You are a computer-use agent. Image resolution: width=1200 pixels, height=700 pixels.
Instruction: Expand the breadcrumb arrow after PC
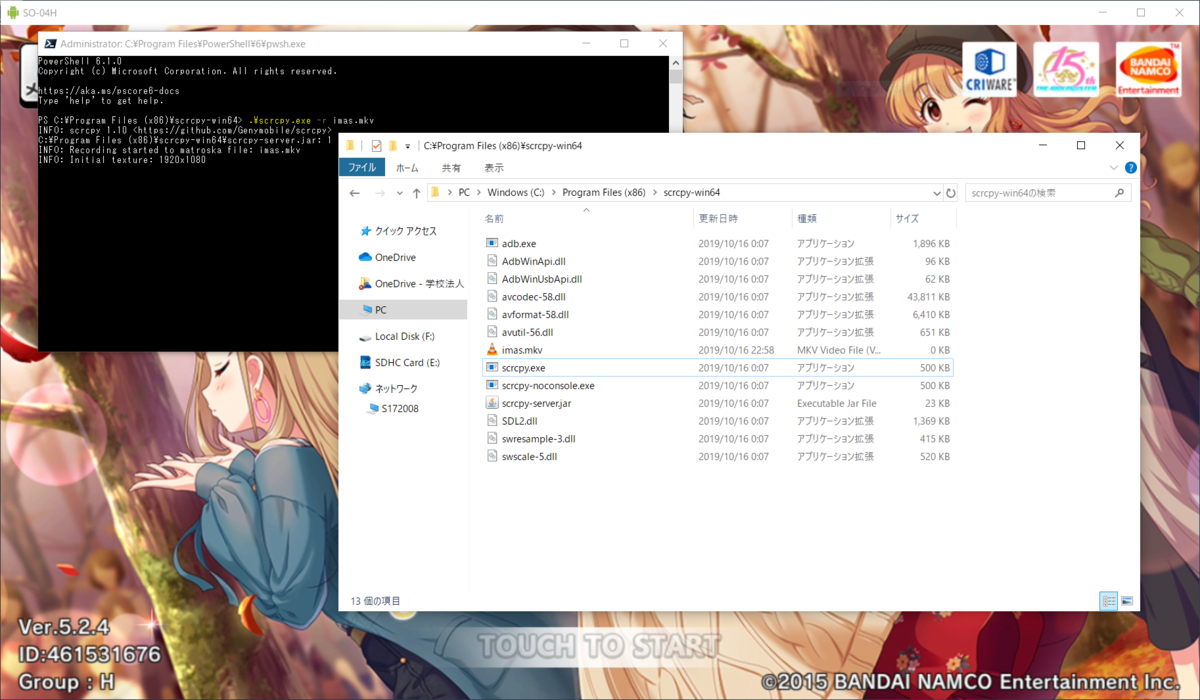point(478,193)
